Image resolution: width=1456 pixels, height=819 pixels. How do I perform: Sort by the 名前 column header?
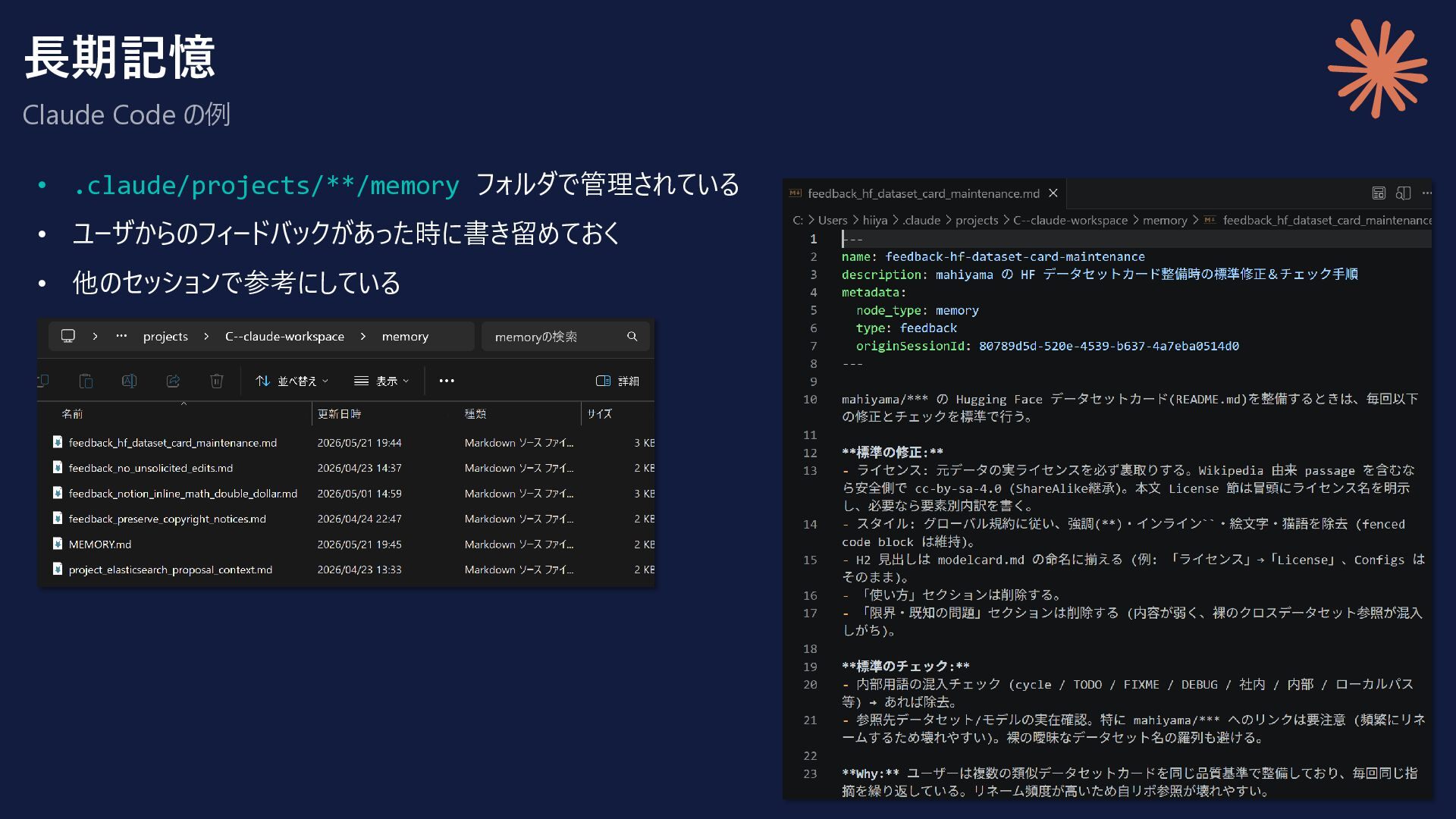tap(72, 414)
